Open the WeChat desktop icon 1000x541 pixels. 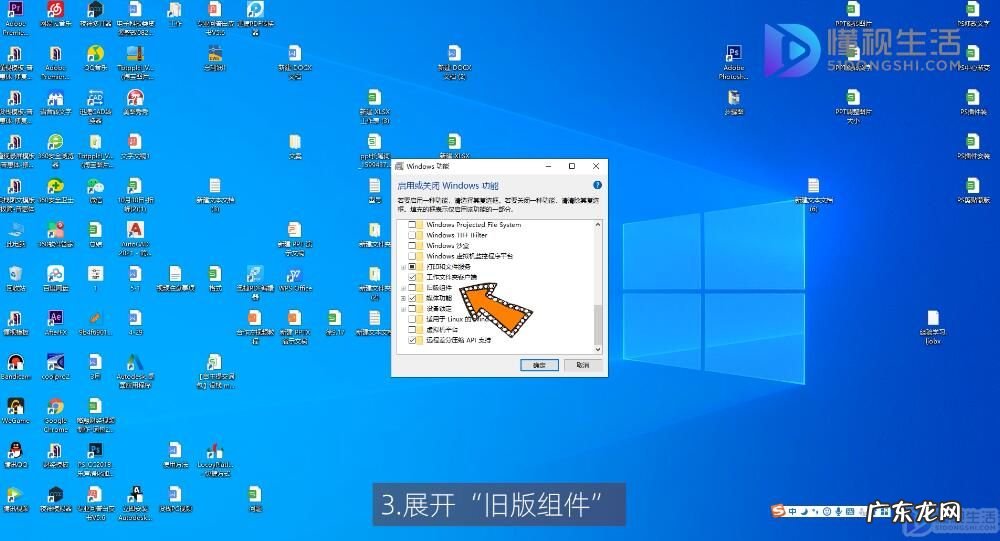point(96,186)
